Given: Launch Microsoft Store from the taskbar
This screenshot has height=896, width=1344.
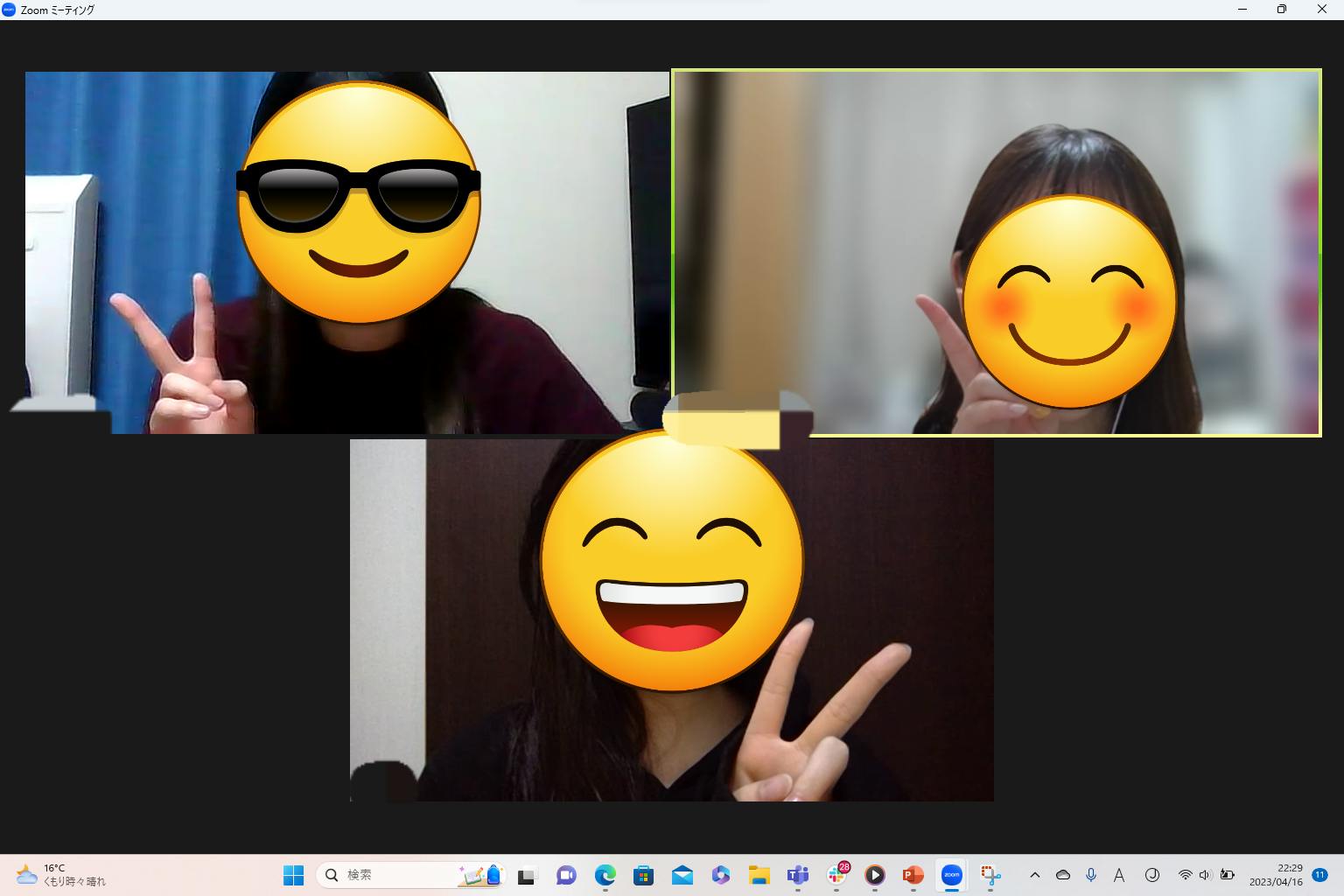Looking at the screenshot, I should click(x=643, y=875).
